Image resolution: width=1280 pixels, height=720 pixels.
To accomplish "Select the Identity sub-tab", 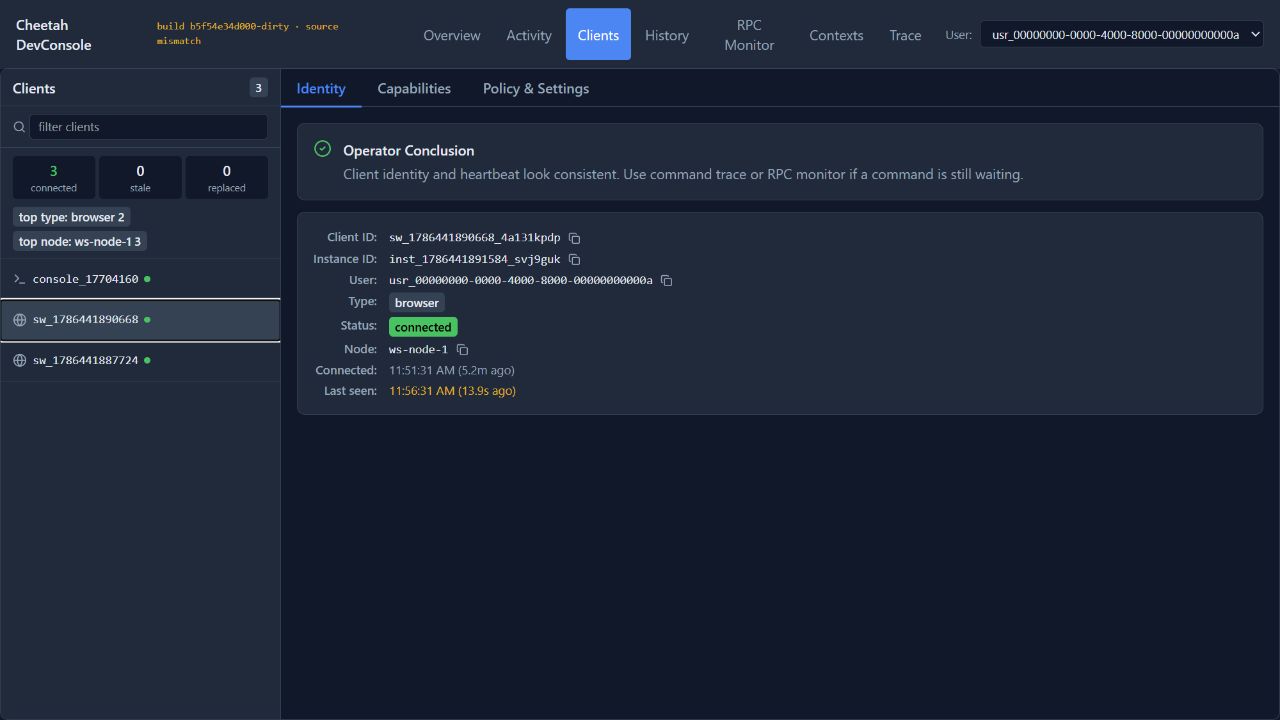I will 321,89.
